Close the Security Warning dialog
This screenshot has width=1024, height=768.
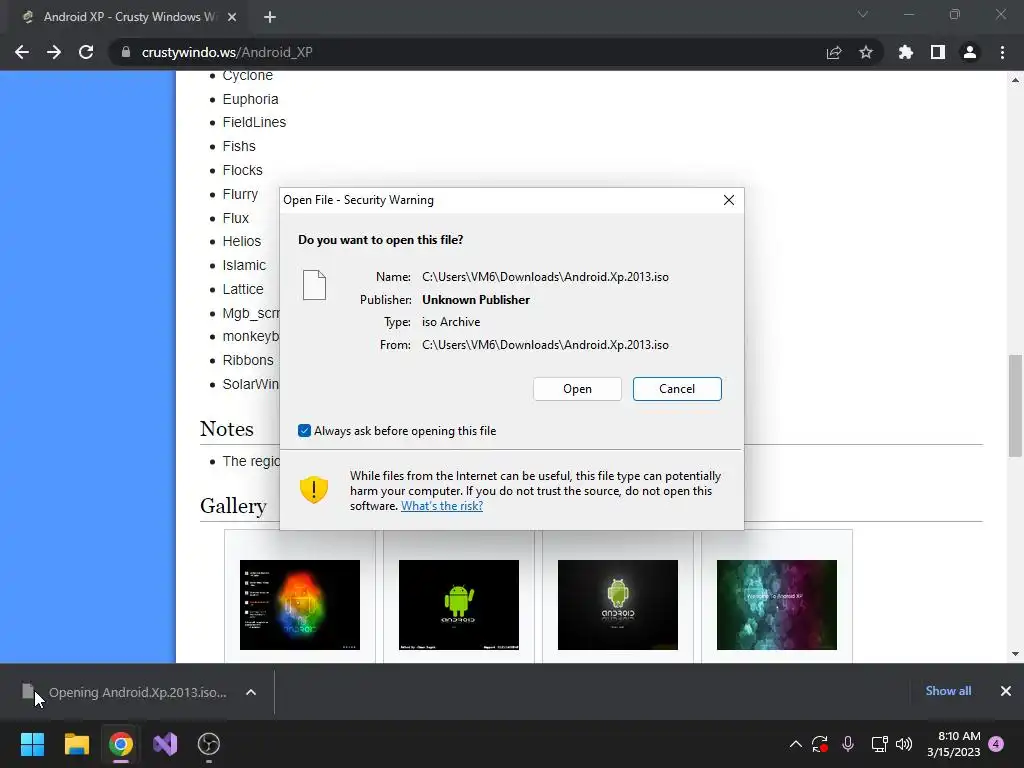[x=729, y=200]
